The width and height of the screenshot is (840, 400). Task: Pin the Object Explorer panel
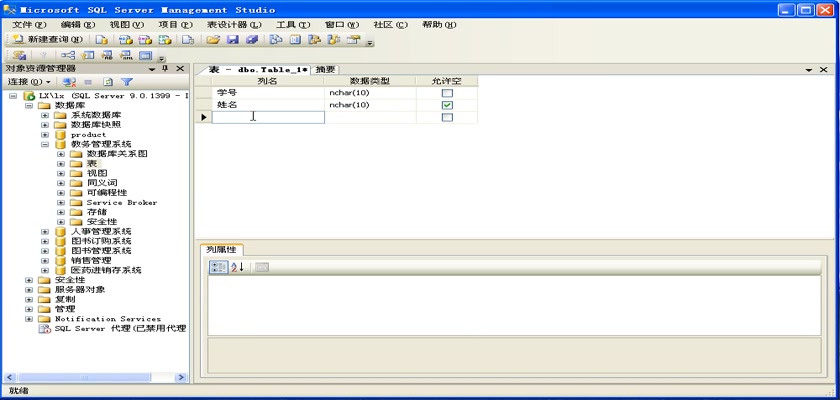click(165, 69)
